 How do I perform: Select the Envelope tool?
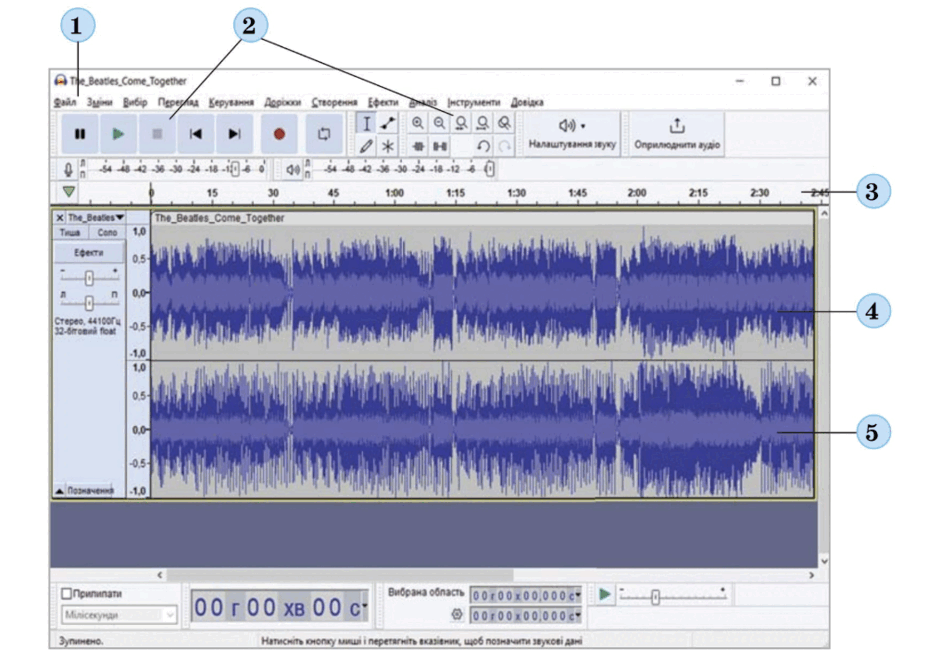(x=388, y=124)
